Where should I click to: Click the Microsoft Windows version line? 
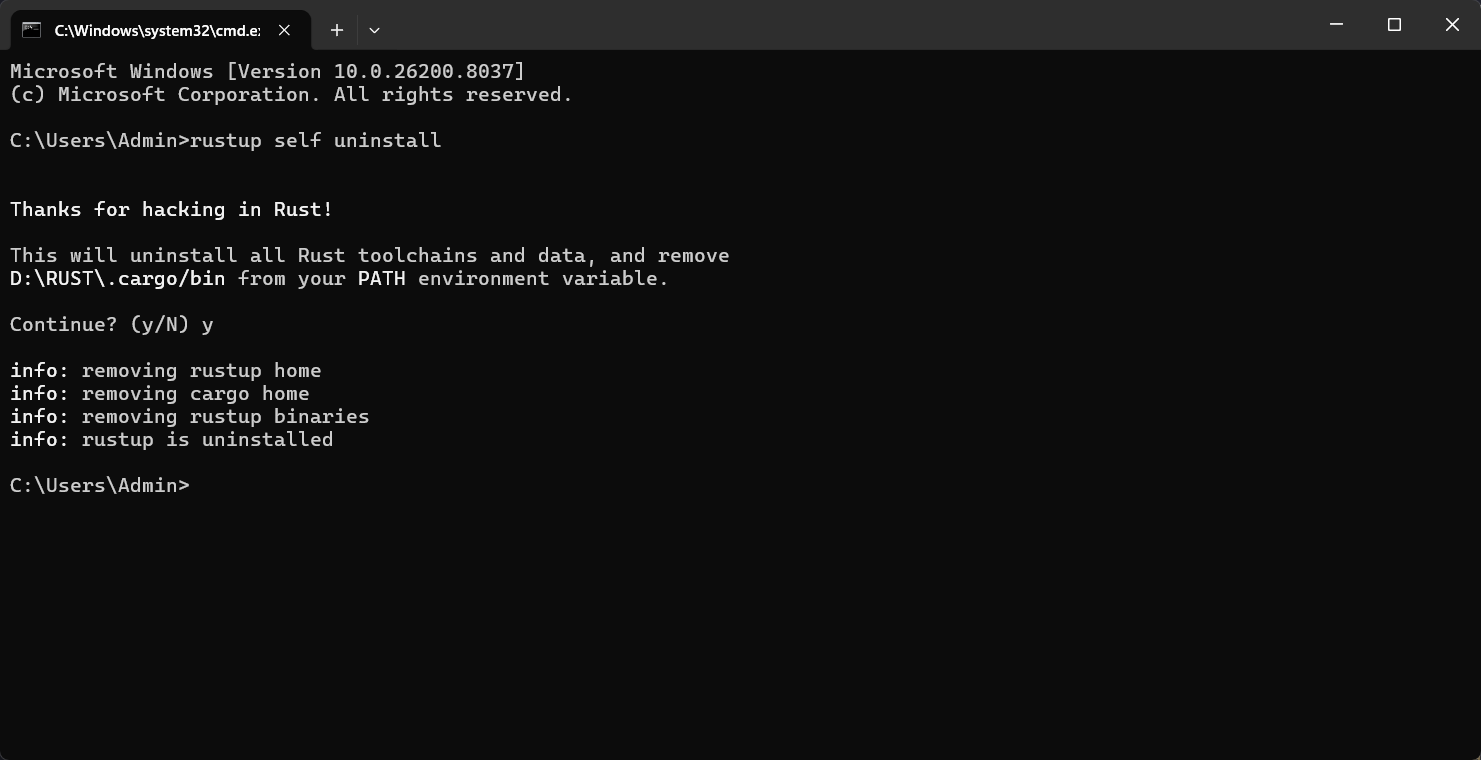267,72
